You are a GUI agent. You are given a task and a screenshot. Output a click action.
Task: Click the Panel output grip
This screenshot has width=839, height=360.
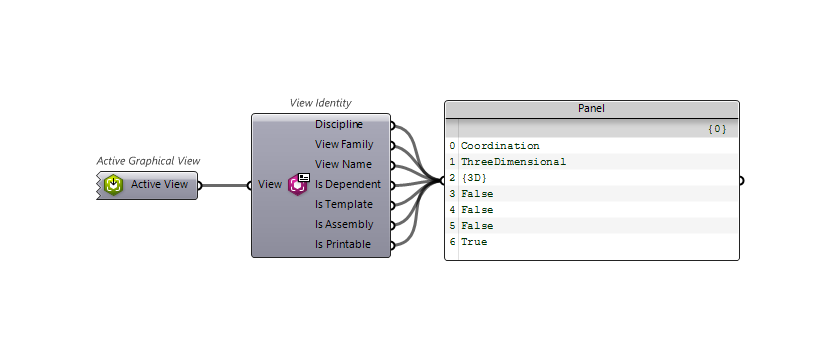741,181
